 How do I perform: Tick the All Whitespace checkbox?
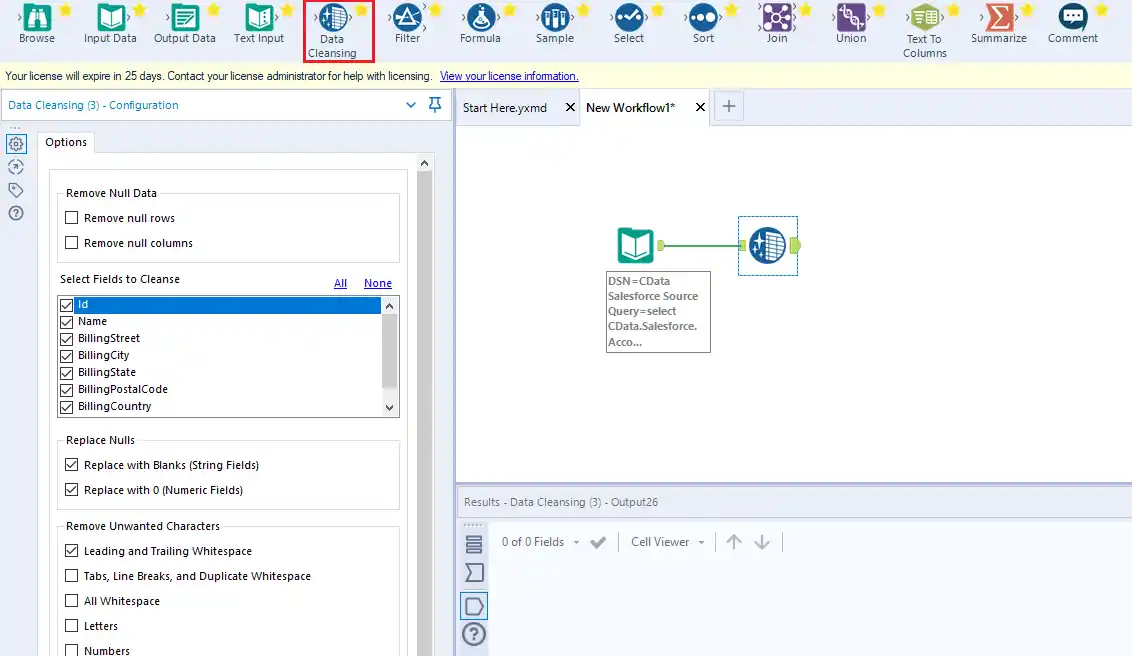coord(71,601)
